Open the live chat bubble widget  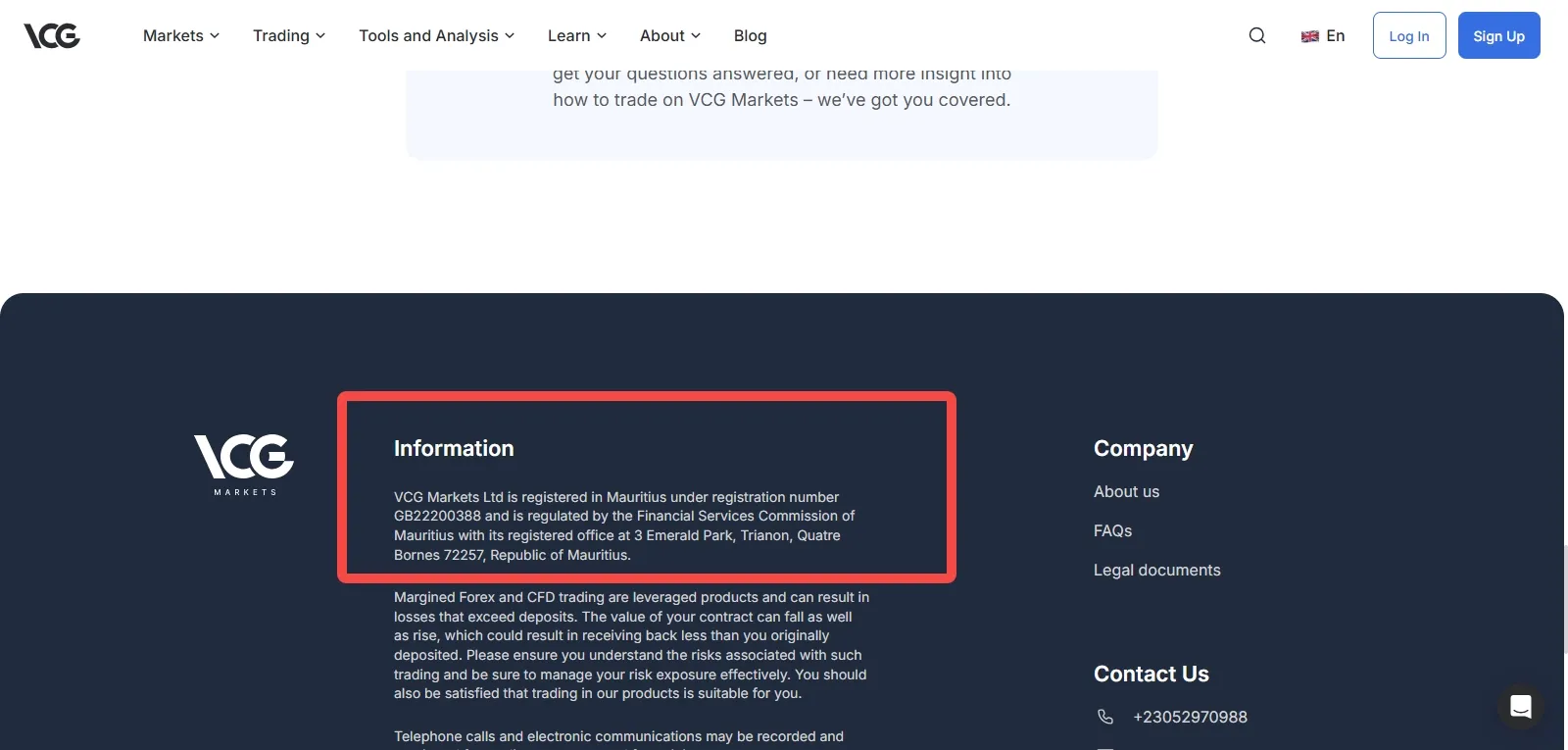coord(1521,706)
